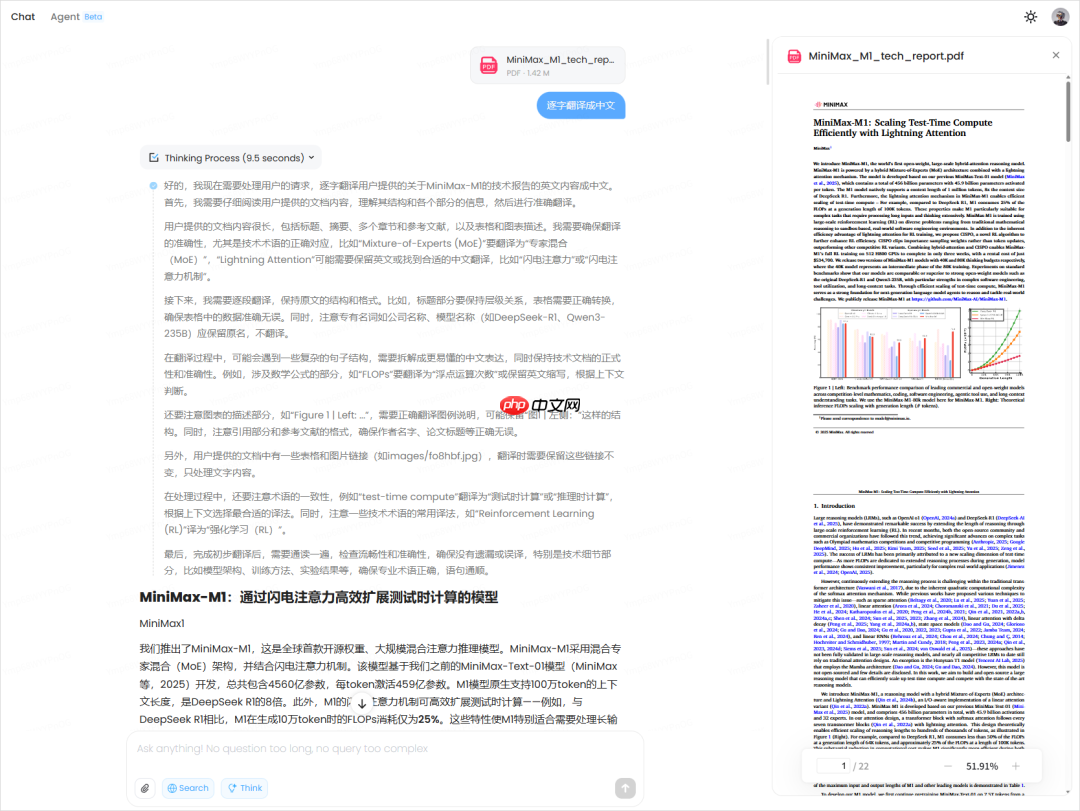The image size is (1080, 811).
Task: Click the scroll-to-bottom down arrow
Action: click(x=362, y=704)
